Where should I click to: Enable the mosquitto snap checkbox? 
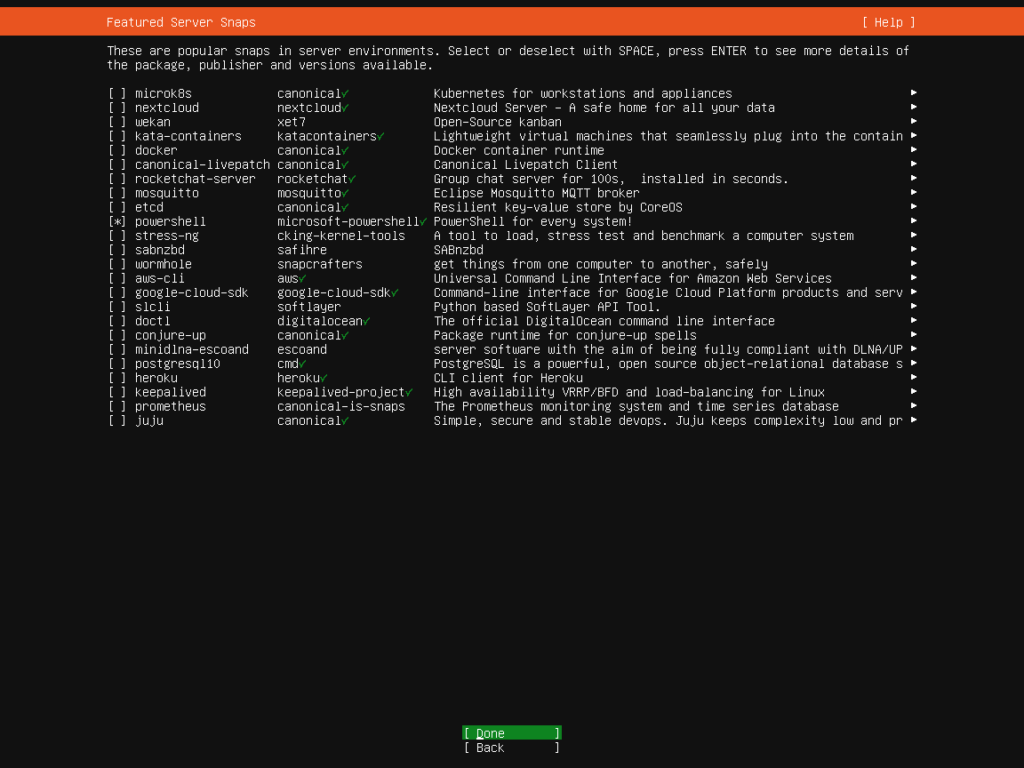(118, 193)
